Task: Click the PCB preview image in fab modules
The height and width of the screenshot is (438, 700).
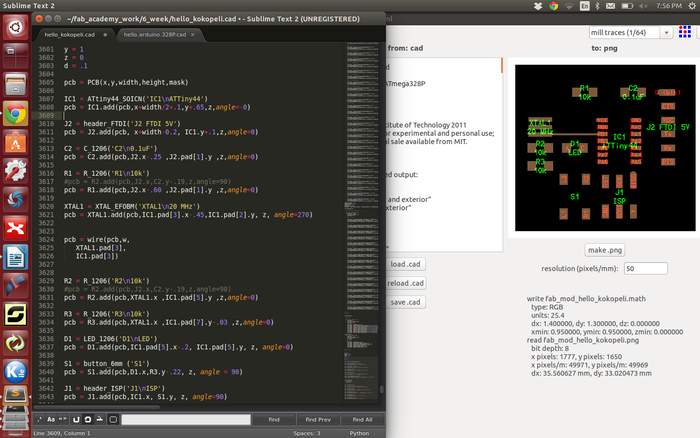Action: point(605,148)
